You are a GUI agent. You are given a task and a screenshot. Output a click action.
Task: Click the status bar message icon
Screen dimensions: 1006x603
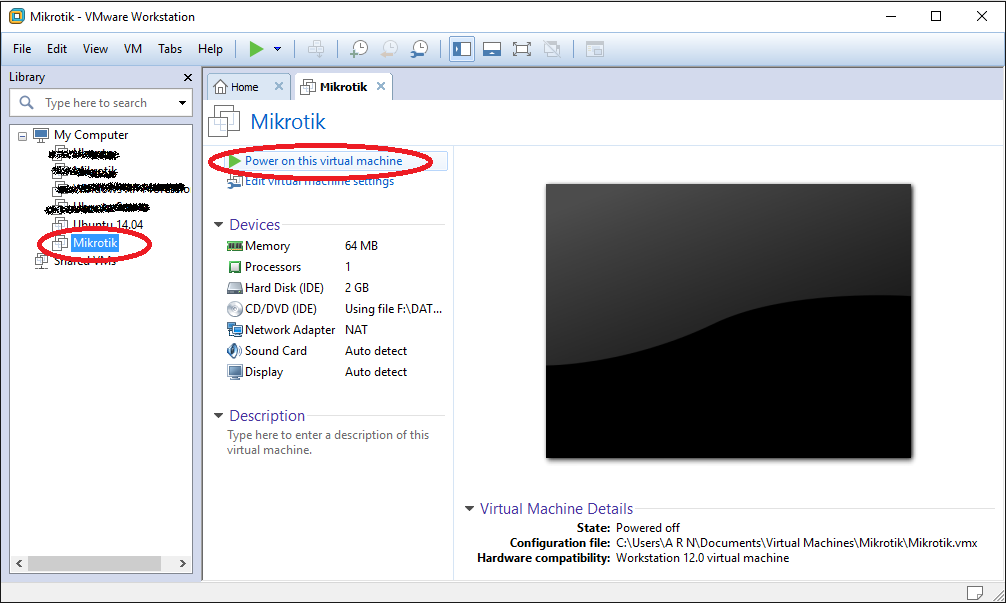(x=975, y=592)
